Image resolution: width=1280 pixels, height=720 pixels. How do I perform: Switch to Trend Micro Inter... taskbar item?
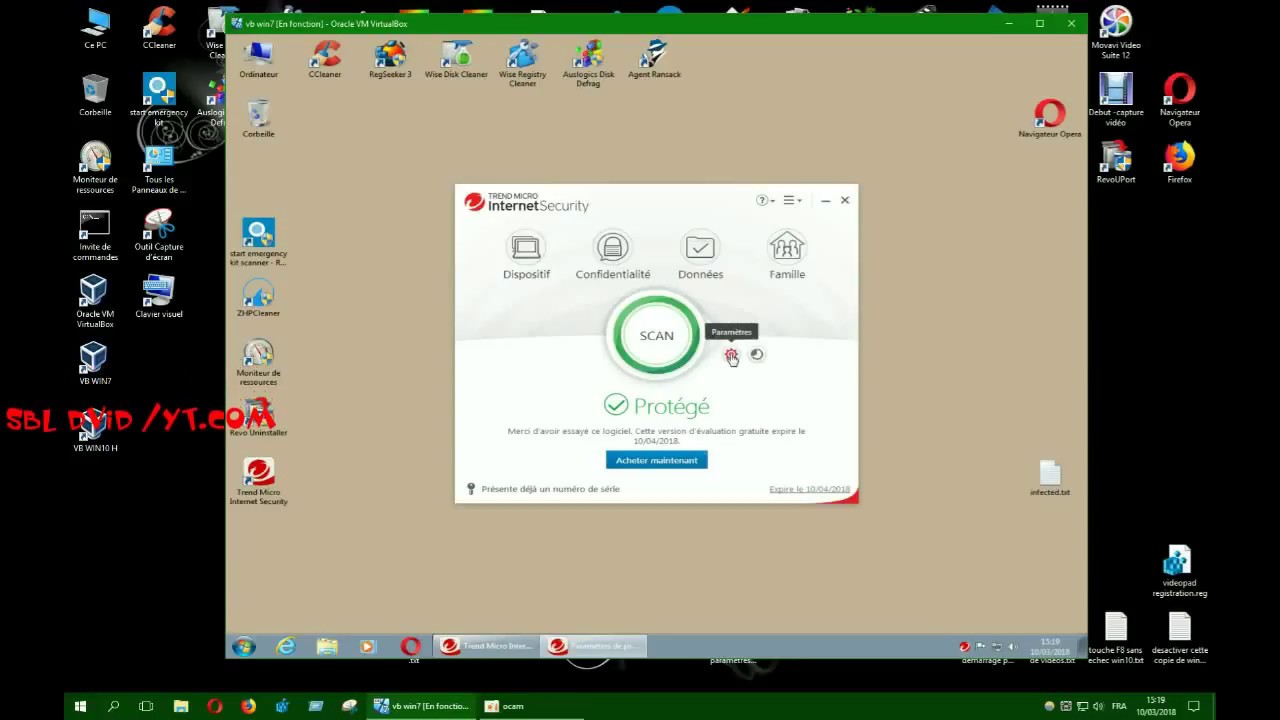tap(486, 646)
